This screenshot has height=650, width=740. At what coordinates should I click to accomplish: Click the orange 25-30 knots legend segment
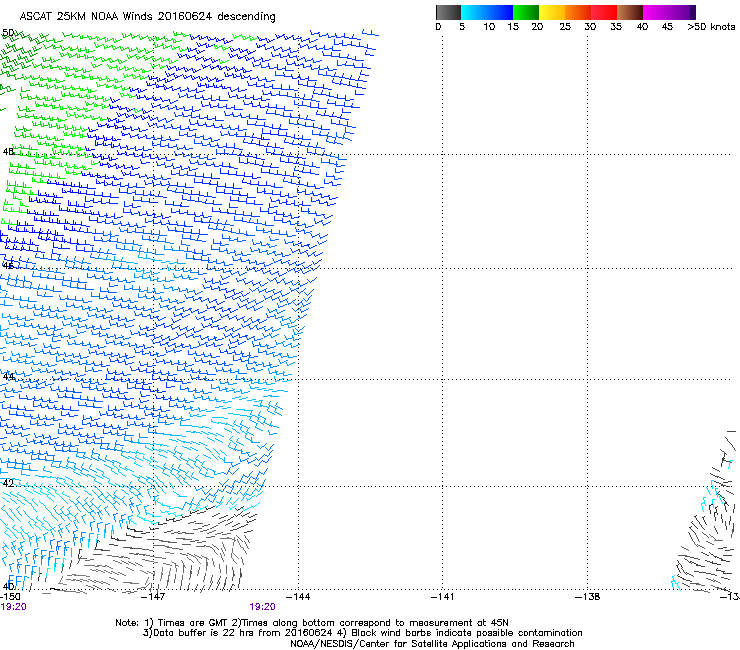click(x=578, y=12)
